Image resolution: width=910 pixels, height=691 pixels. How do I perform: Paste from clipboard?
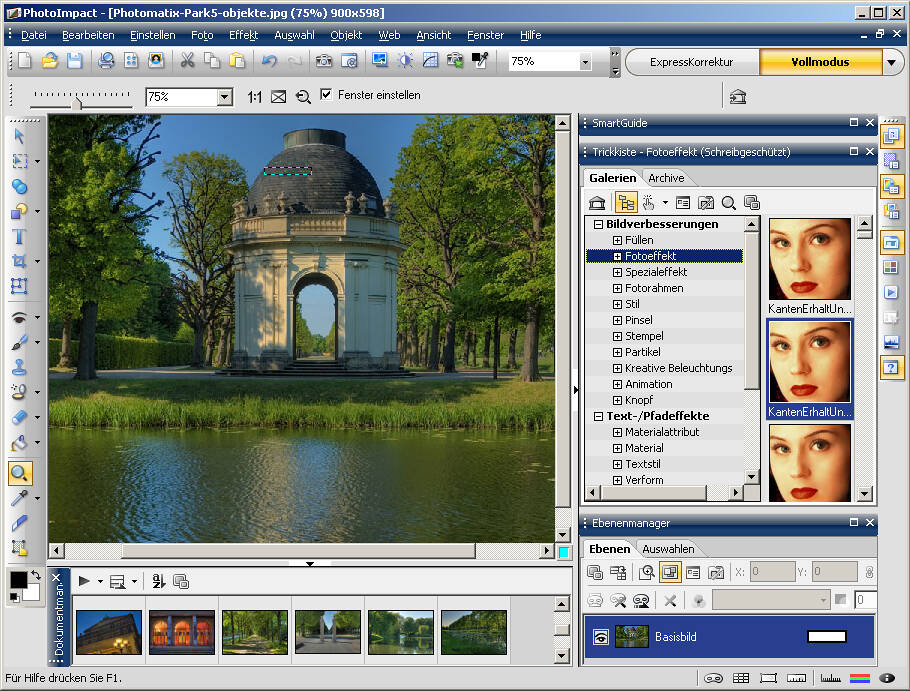point(237,60)
